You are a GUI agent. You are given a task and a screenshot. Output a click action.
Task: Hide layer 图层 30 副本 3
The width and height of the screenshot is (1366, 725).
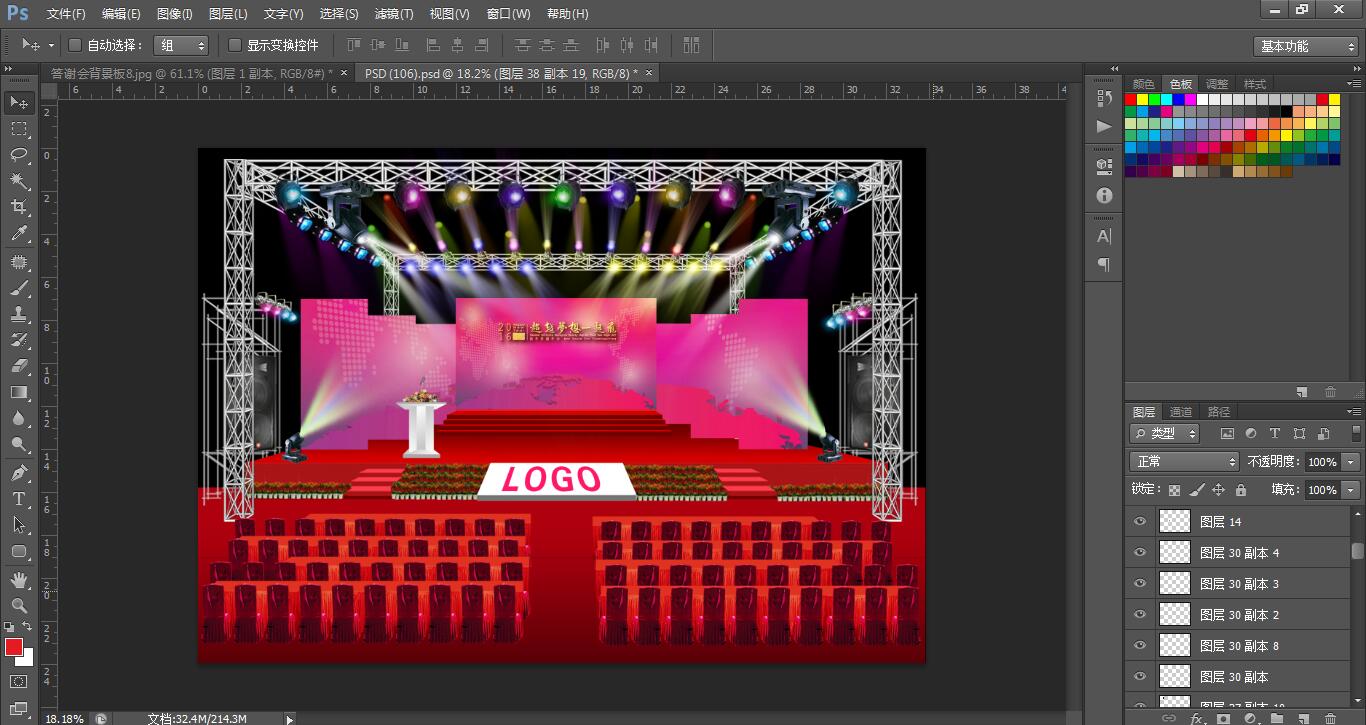coord(1139,583)
